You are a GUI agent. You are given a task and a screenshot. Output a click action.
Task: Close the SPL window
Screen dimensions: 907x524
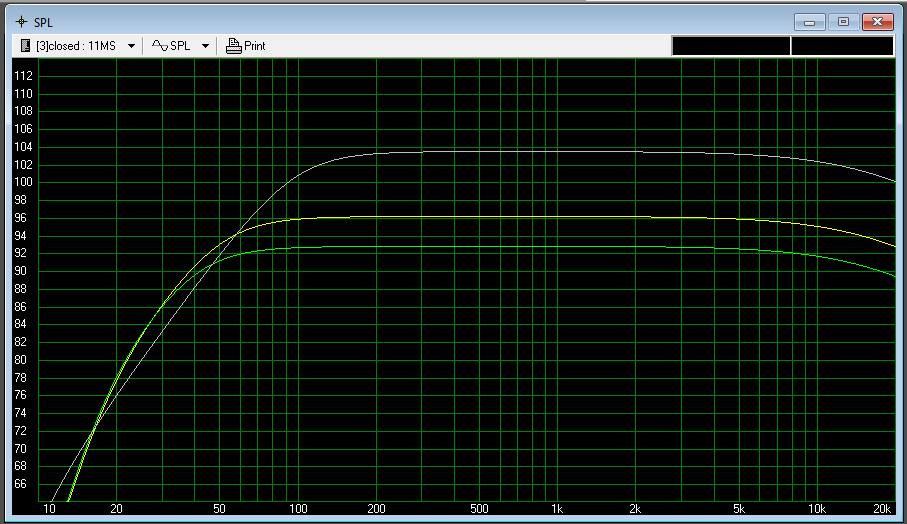pyautogui.click(x=877, y=22)
